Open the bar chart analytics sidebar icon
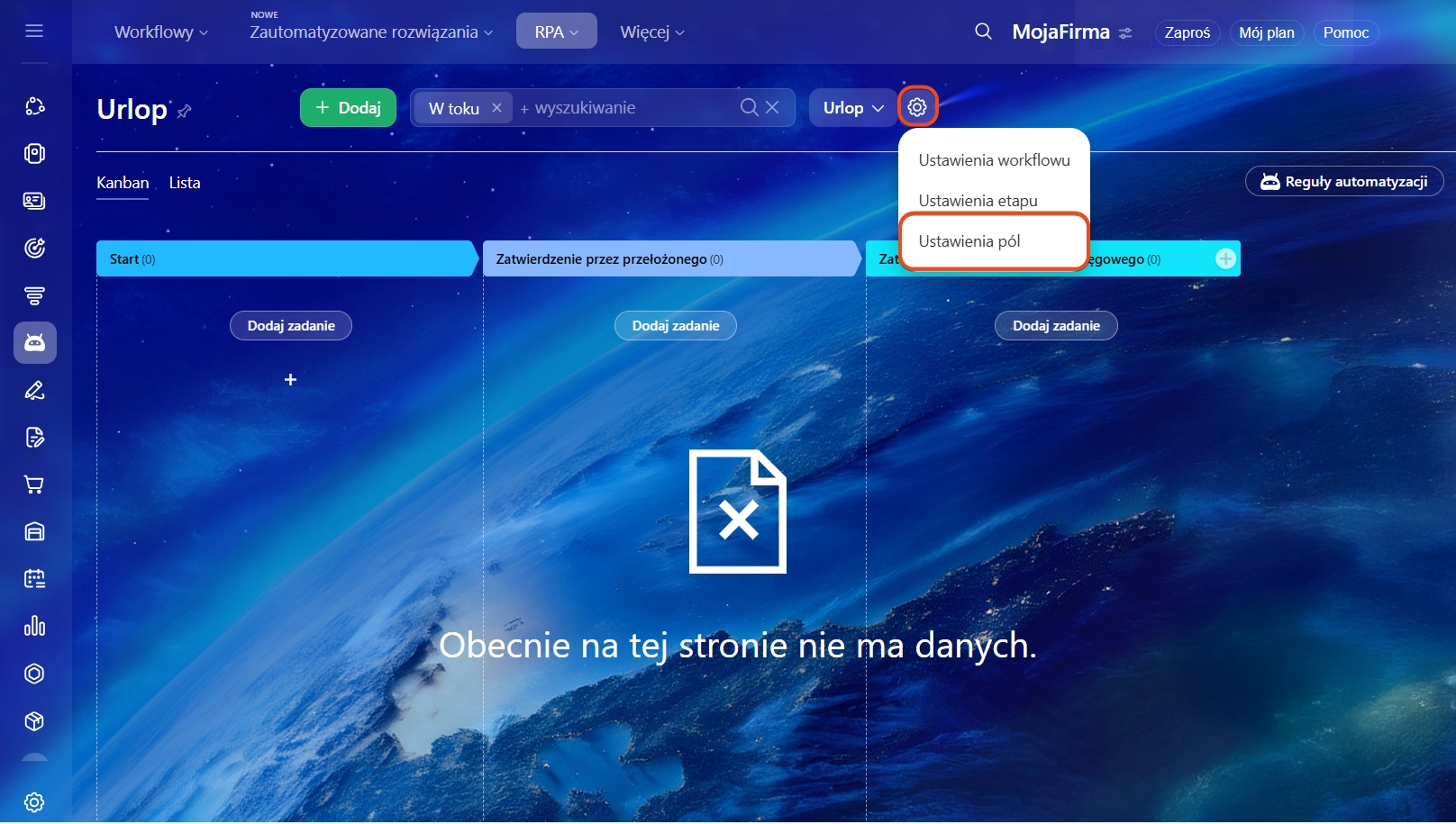Image resolution: width=1456 pixels, height=824 pixels. point(34,626)
